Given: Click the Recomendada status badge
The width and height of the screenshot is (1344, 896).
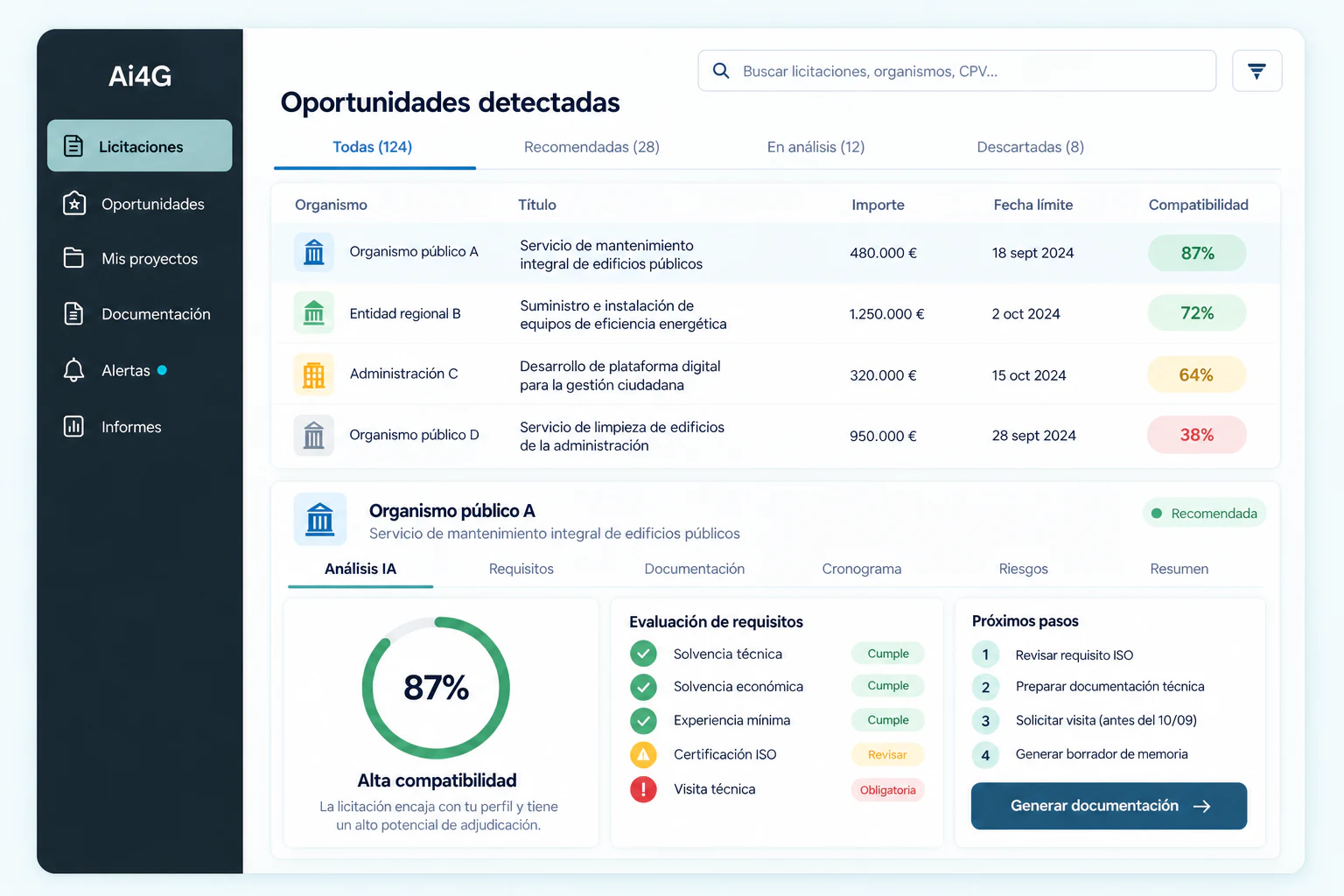Looking at the screenshot, I should point(1204,514).
